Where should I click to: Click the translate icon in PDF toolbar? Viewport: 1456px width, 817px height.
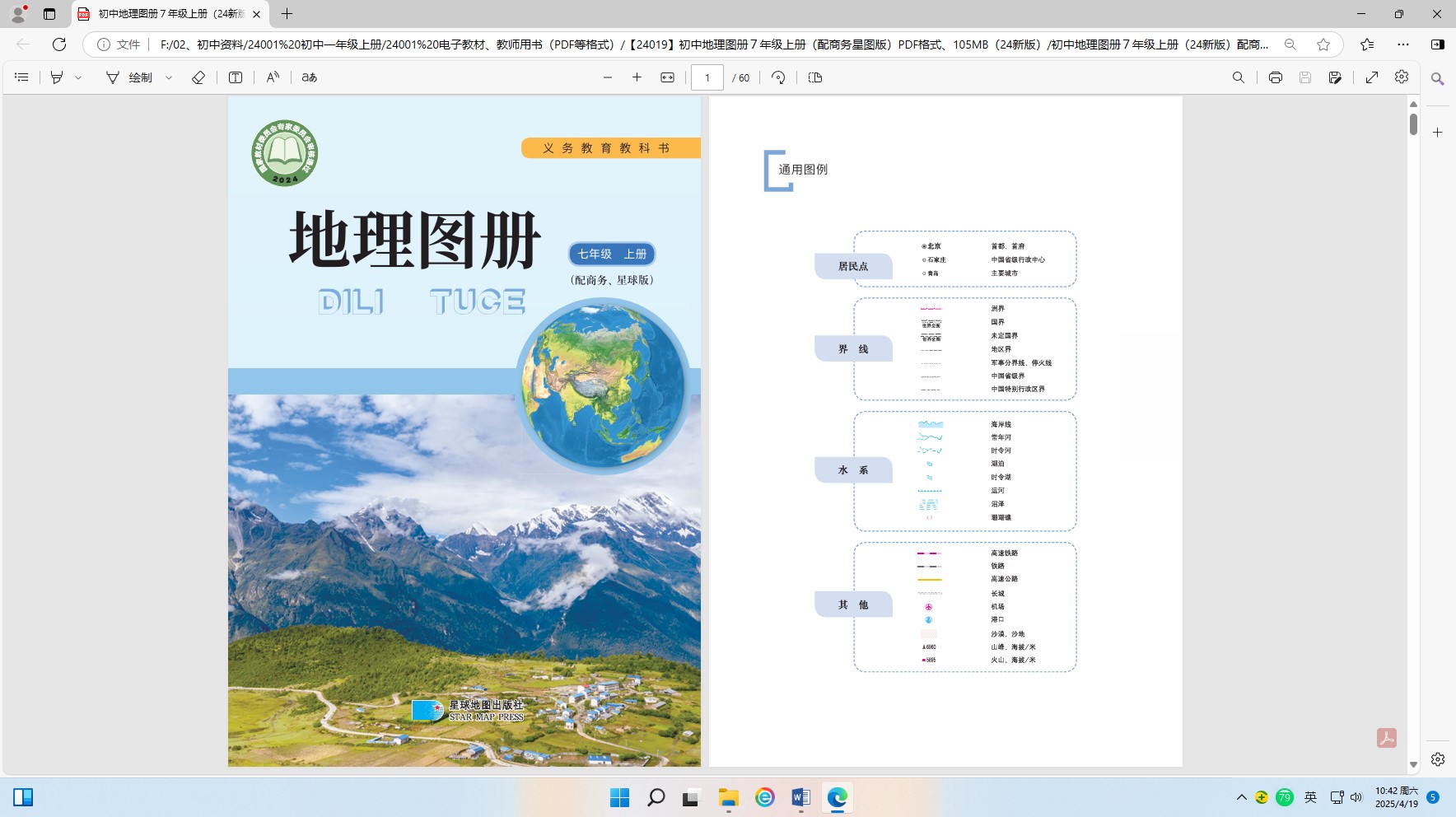tap(310, 77)
